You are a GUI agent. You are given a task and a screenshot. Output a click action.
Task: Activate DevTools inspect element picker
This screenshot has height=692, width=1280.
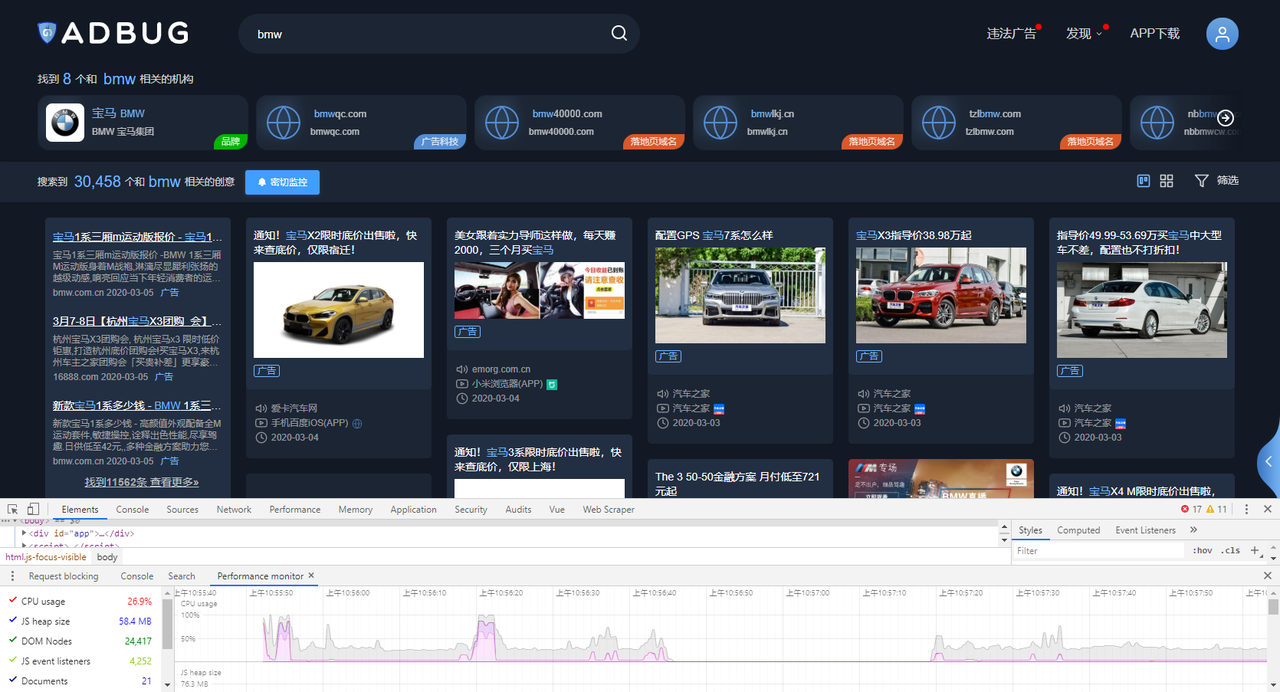(12, 509)
